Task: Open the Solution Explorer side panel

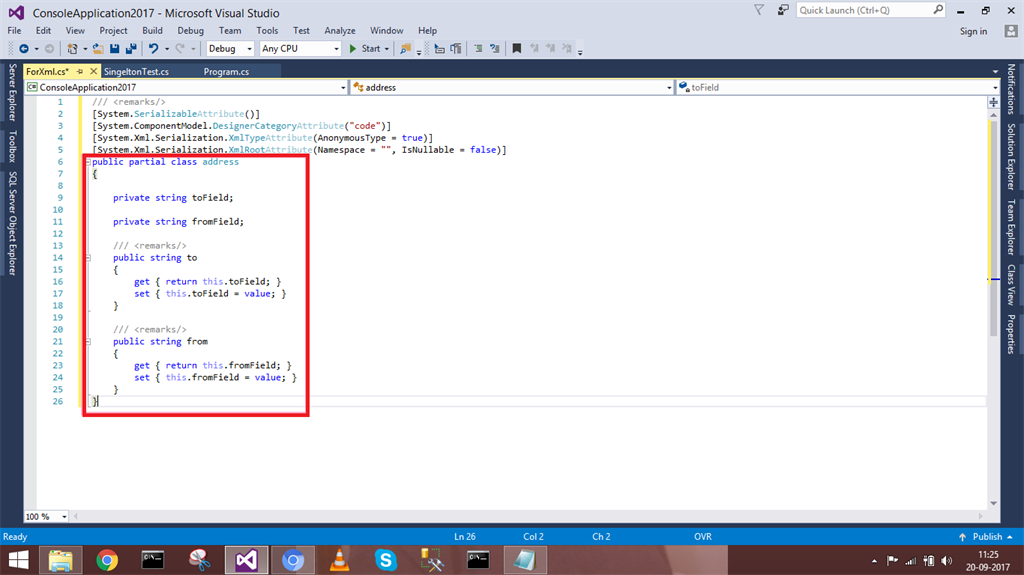Action: point(1011,156)
